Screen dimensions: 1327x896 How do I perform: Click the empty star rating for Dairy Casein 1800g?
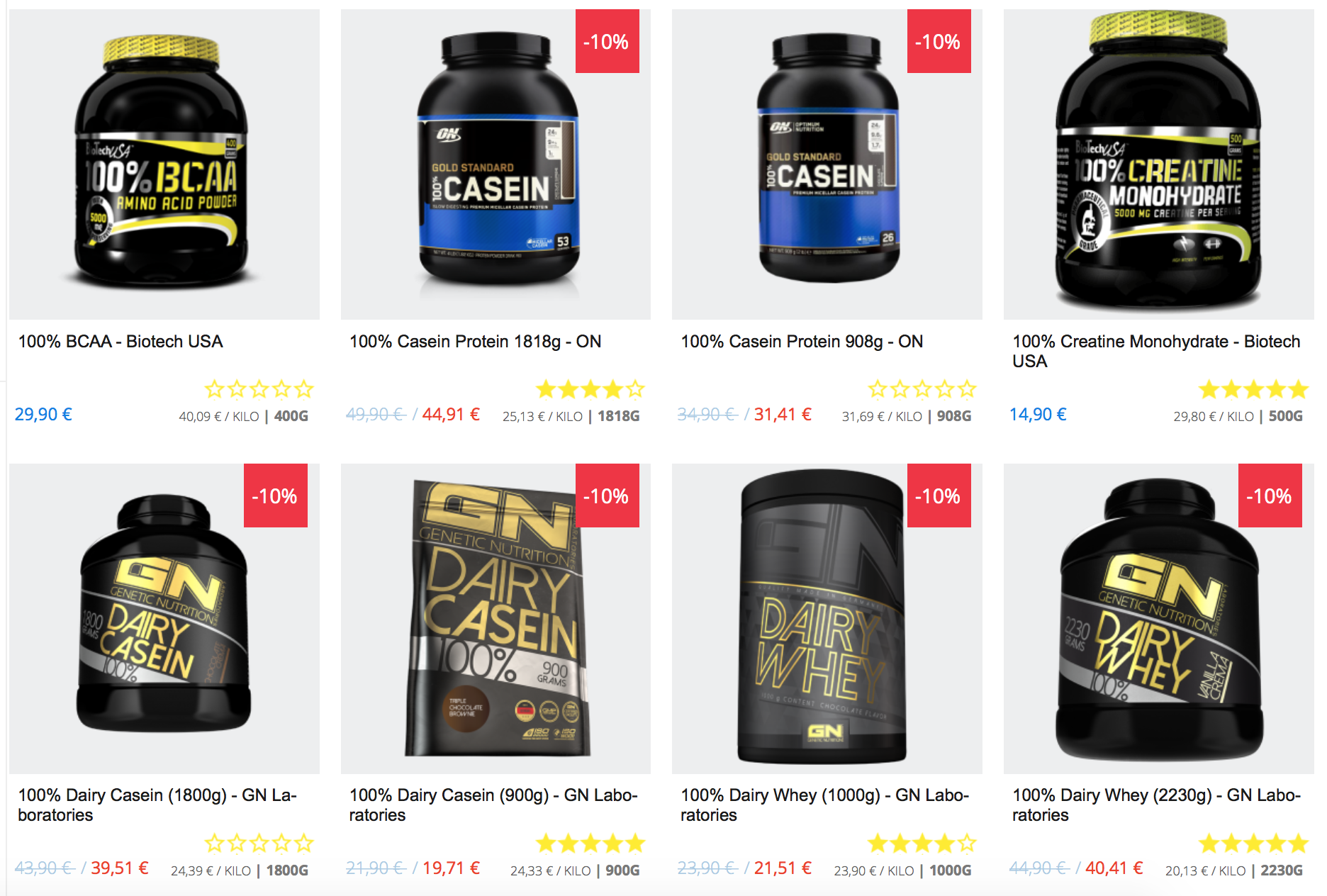[x=259, y=844]
